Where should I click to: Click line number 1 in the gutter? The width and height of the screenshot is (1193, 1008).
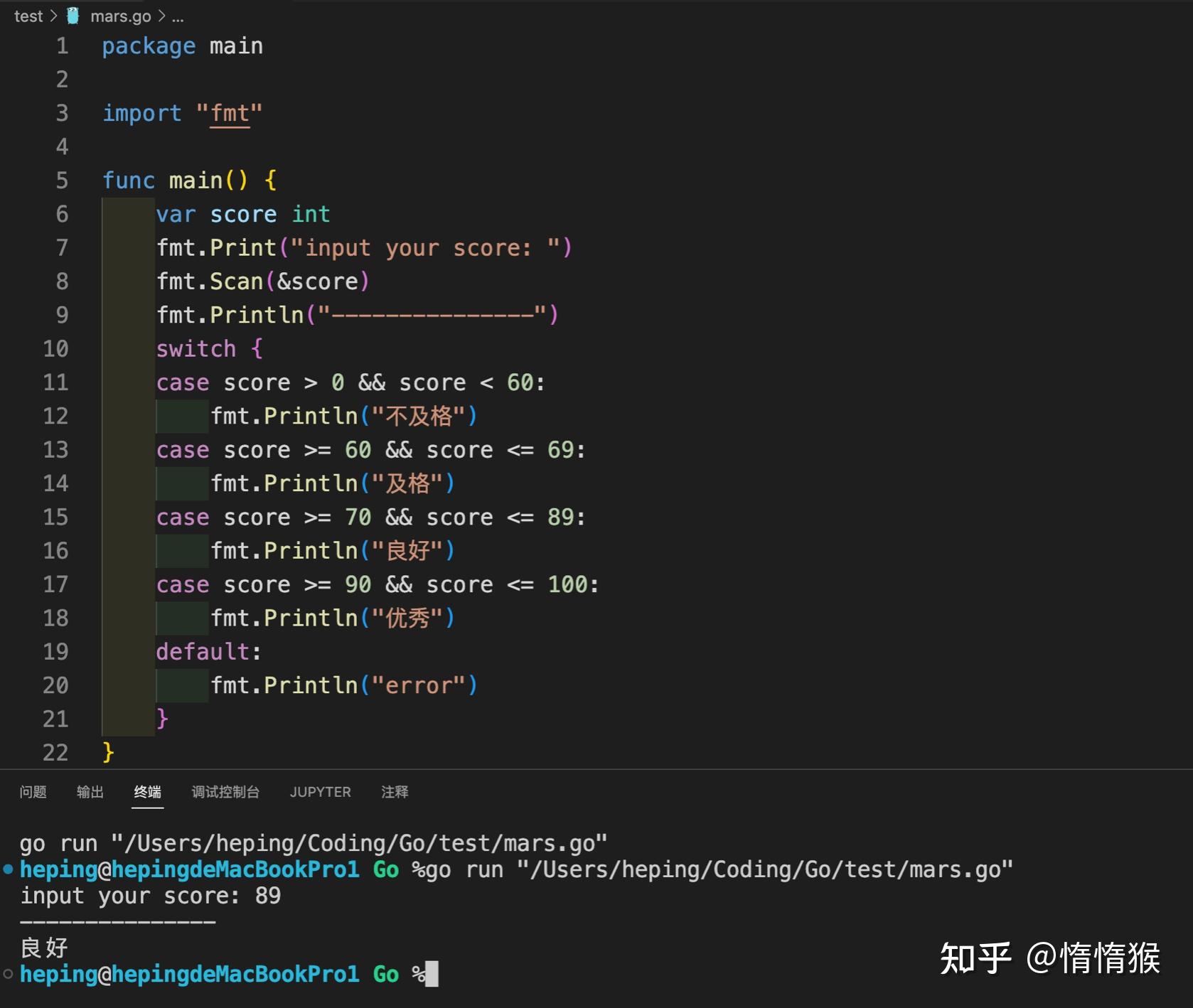pos(63,46)
